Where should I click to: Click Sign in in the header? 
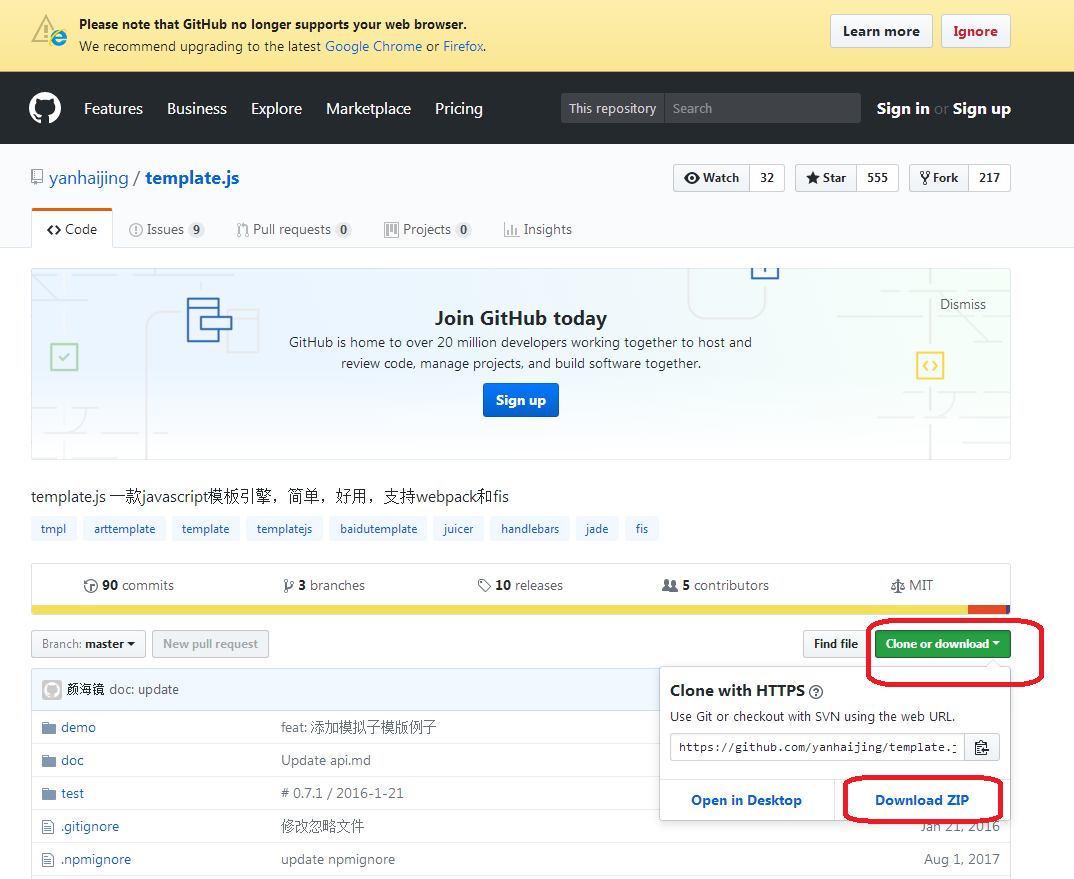(x=903, y=108)
